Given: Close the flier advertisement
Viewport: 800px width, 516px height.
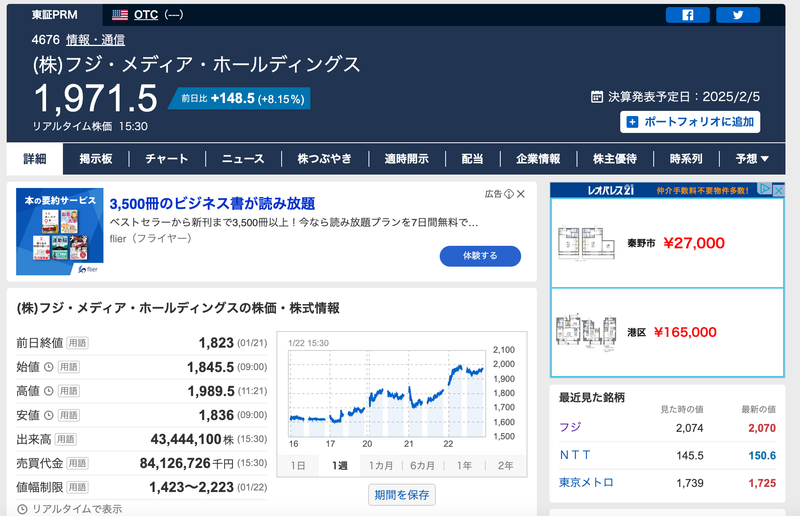Looking at the screenshot, I should coord(521,194).
